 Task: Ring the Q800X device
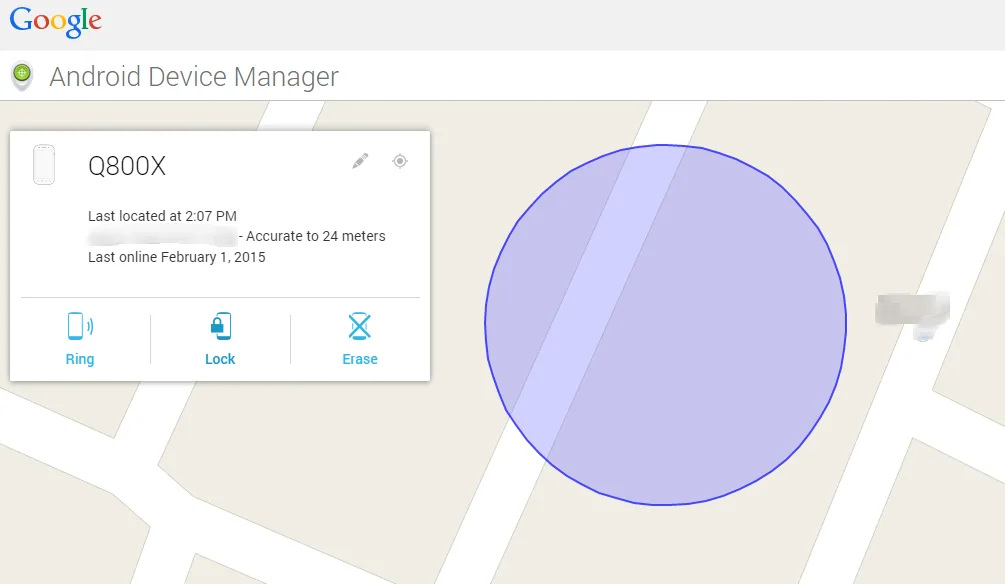click(80, 359)
